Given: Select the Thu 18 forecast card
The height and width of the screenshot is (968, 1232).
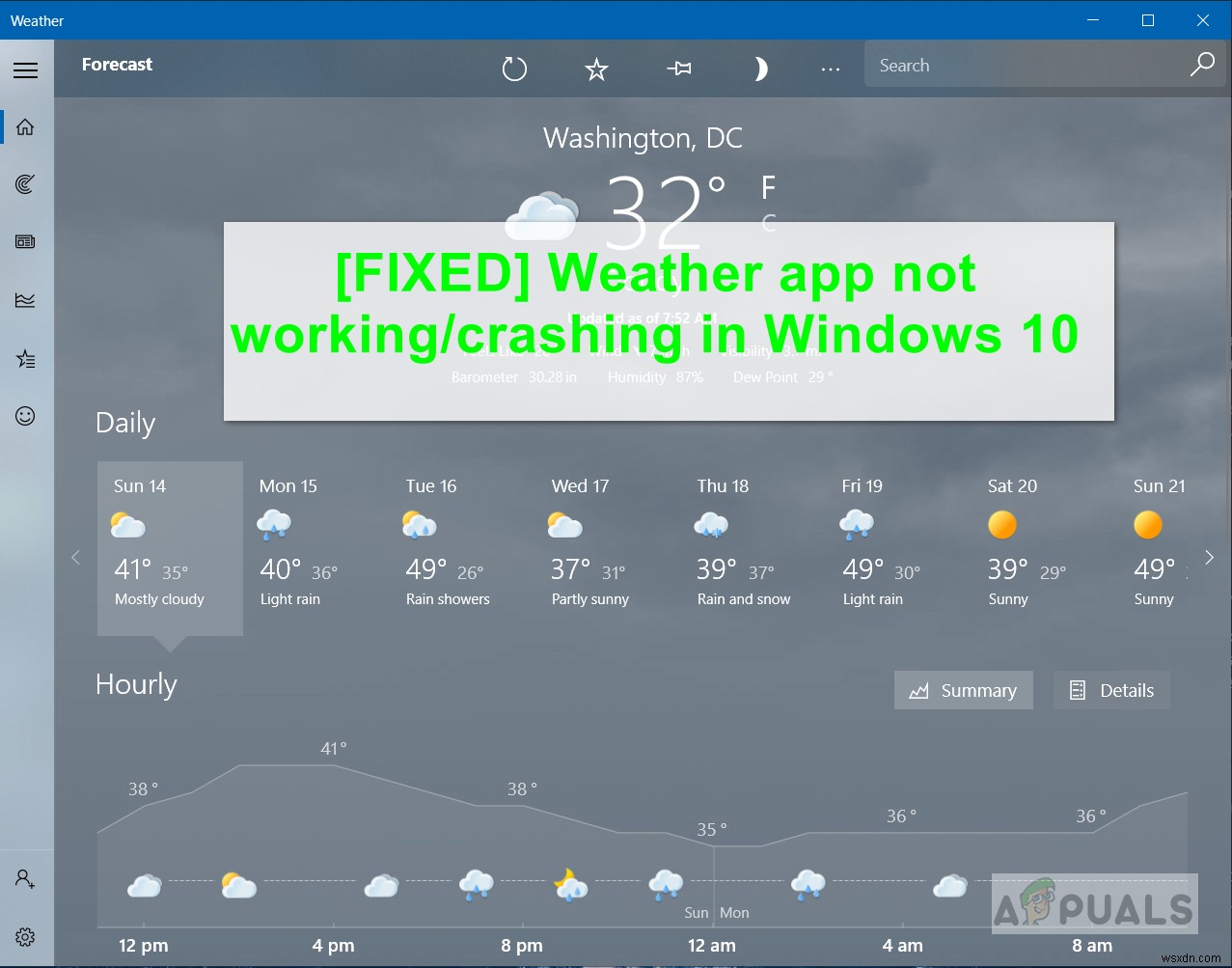Looking at the screenshot, I should click(x=753, y=548).
